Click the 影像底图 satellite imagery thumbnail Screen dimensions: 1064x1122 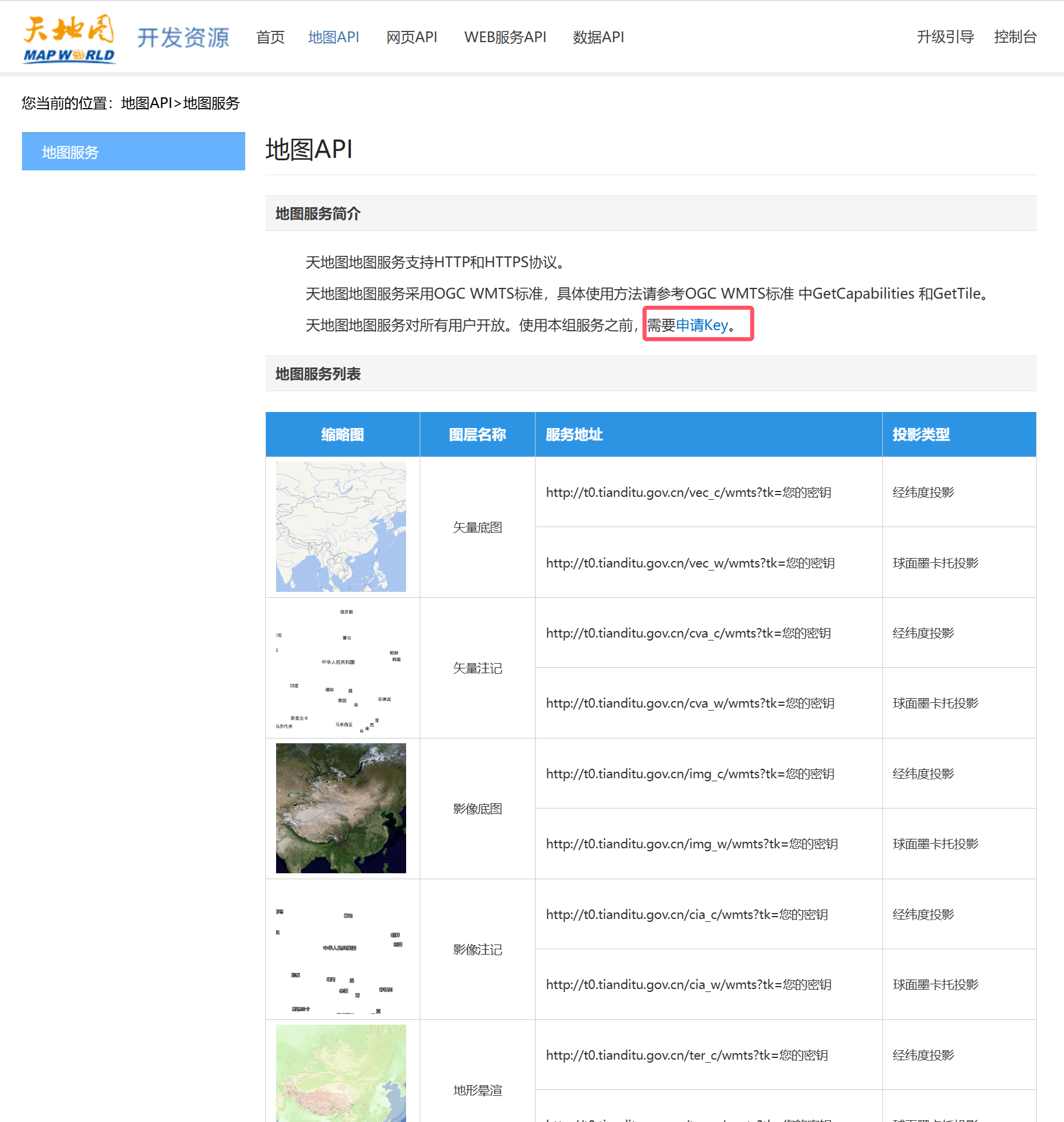pyautogui.click(x=341, y=809)
